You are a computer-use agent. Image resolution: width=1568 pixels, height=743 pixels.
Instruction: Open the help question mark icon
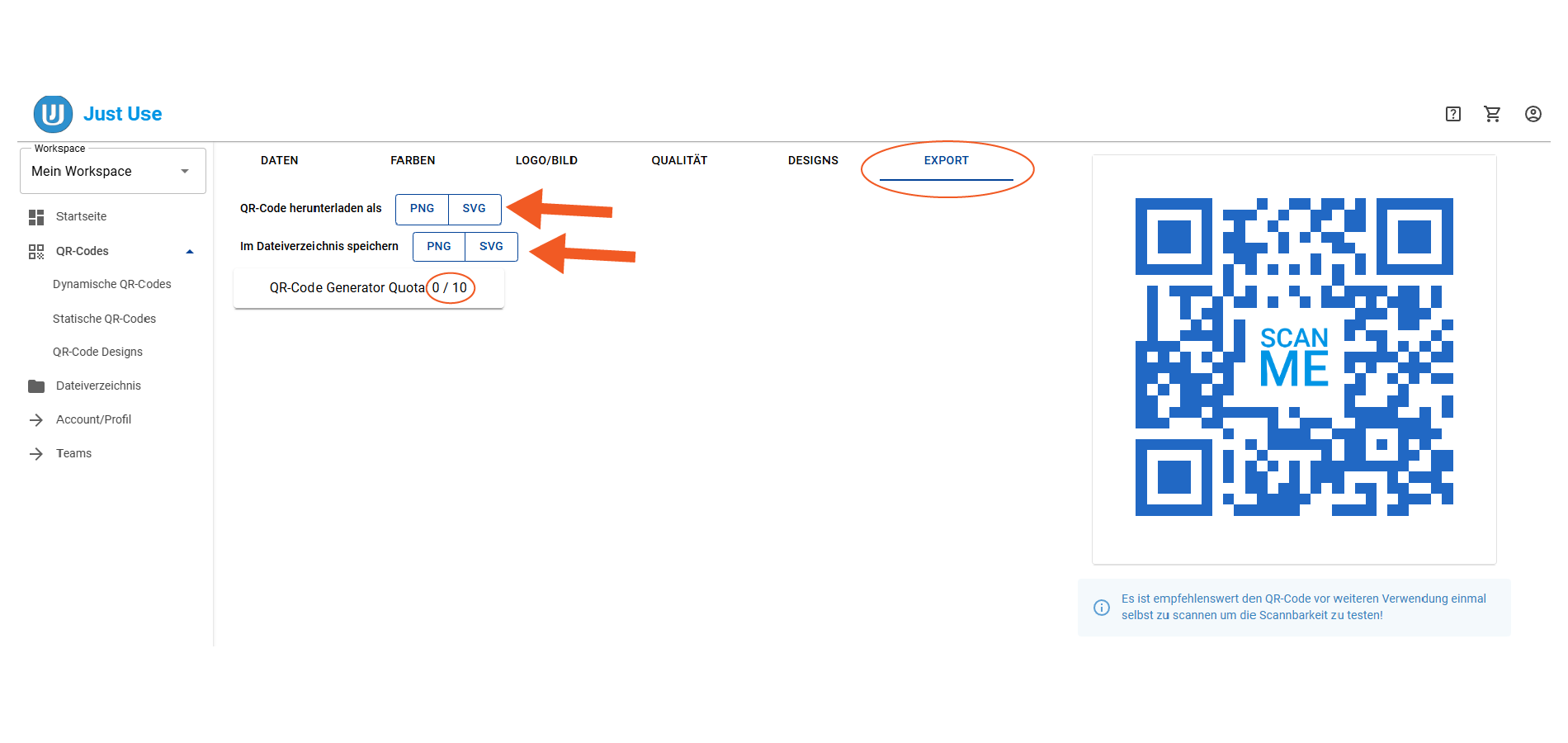[1453, 114]
